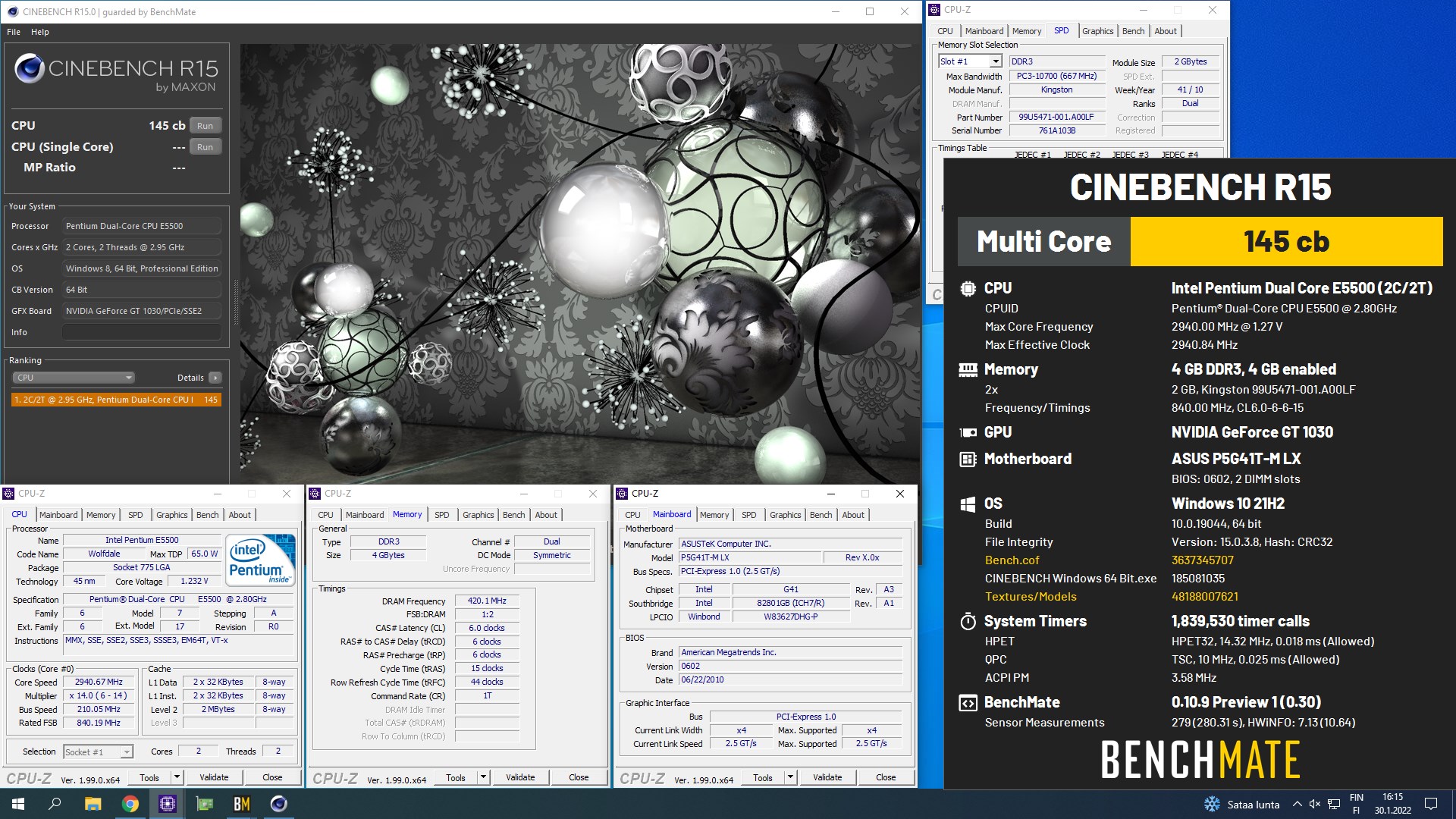Switch to CPU tab in Memory window

(x=325, y=515)
